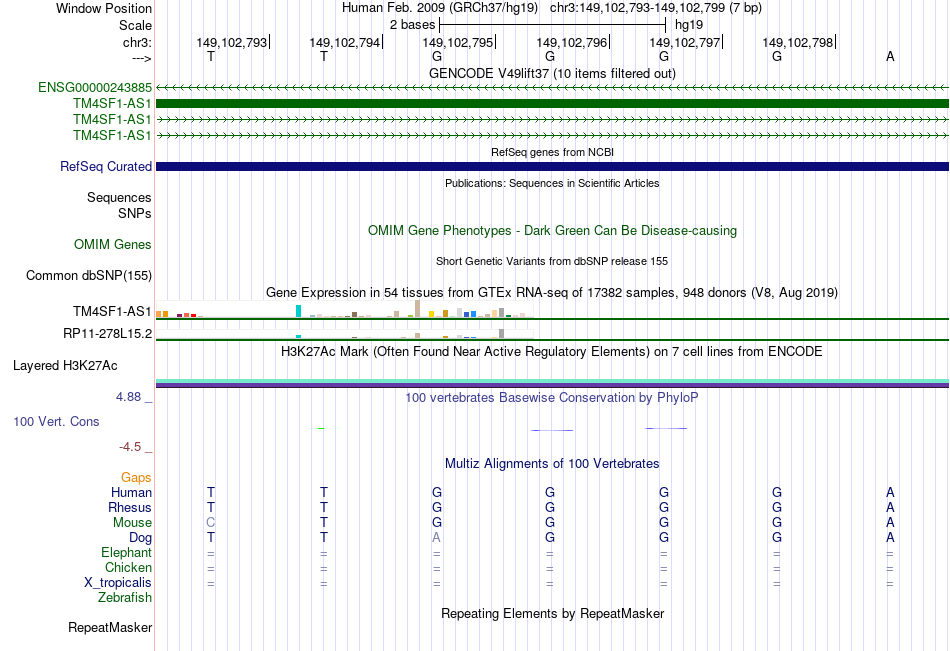Open Short Genetic Variants from dbSNP title
This screenshot has height=651, width=950.
[552, 261]
